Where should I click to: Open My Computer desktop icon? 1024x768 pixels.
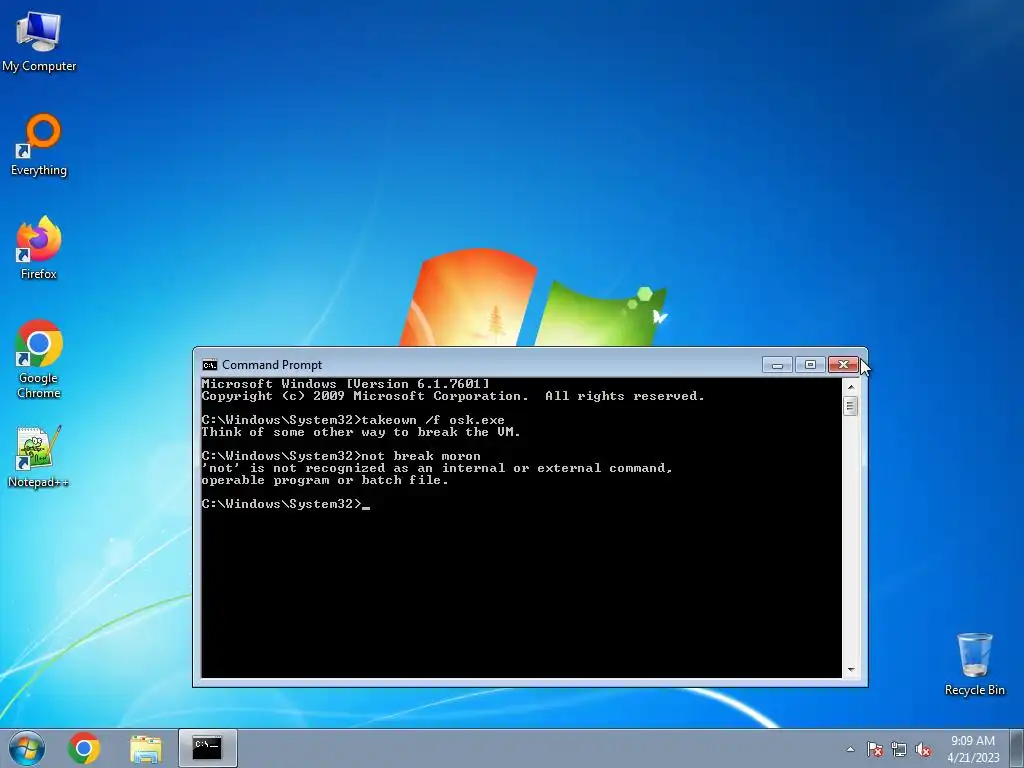pos(39,40)
